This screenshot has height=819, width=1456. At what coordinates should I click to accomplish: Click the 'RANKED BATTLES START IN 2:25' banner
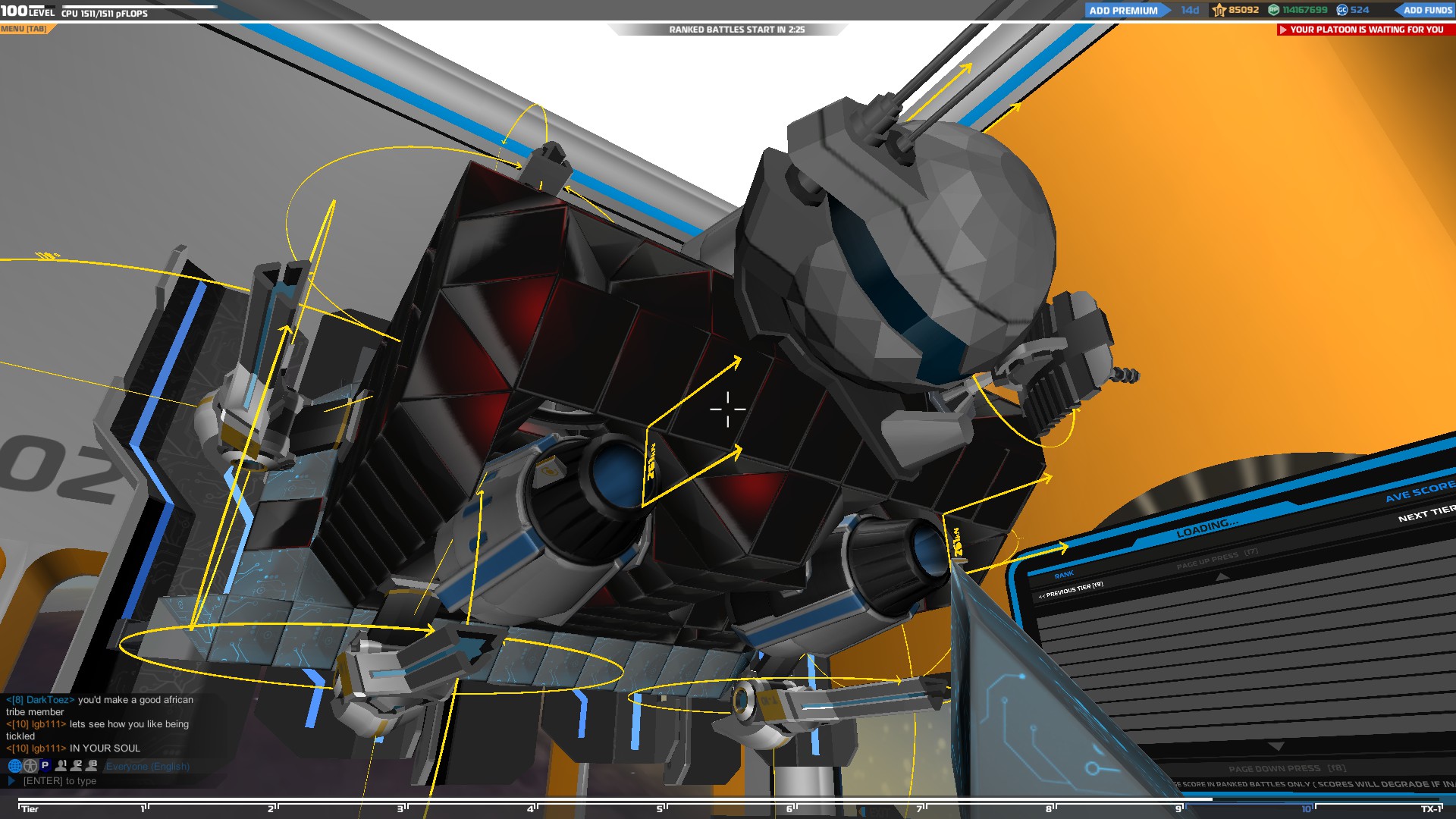pos(736,30)
